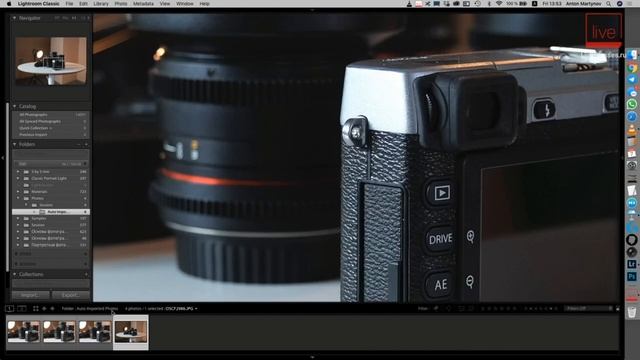
Task: Go forward to next source arrow
Action: pos(52,309)
